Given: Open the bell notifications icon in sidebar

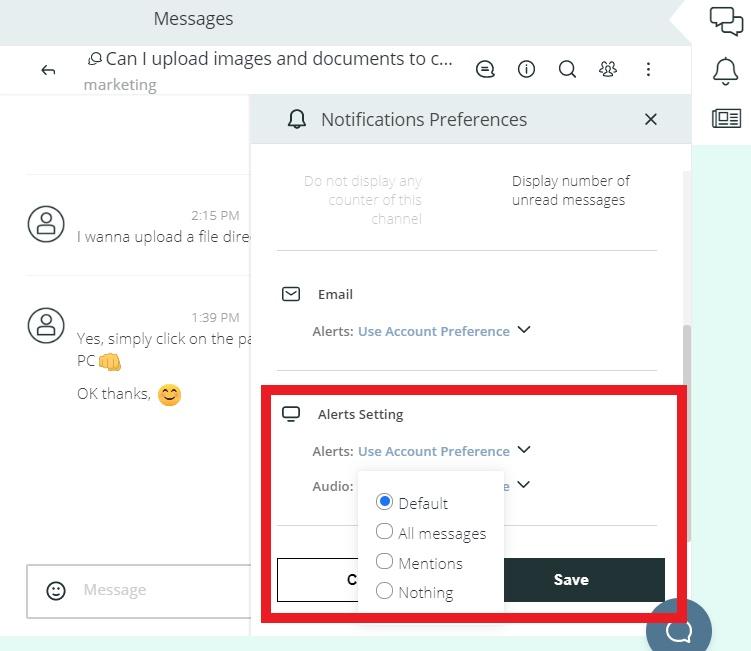Looking at the screenshot, I should pos(725,71).
